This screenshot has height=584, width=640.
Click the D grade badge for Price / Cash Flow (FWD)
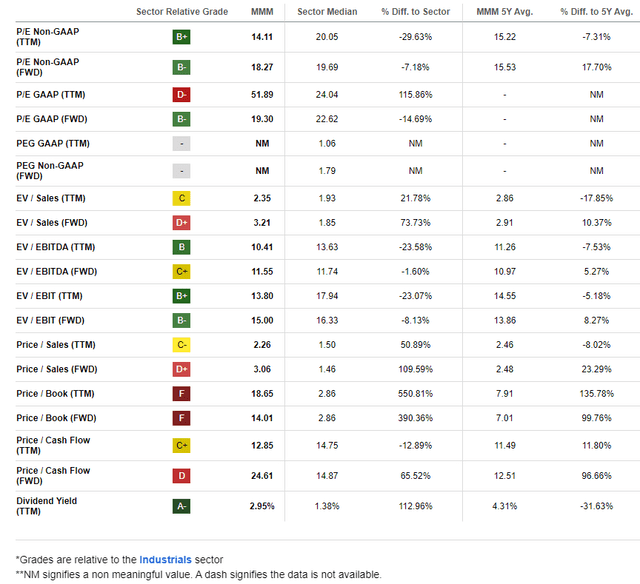[181, 476]
